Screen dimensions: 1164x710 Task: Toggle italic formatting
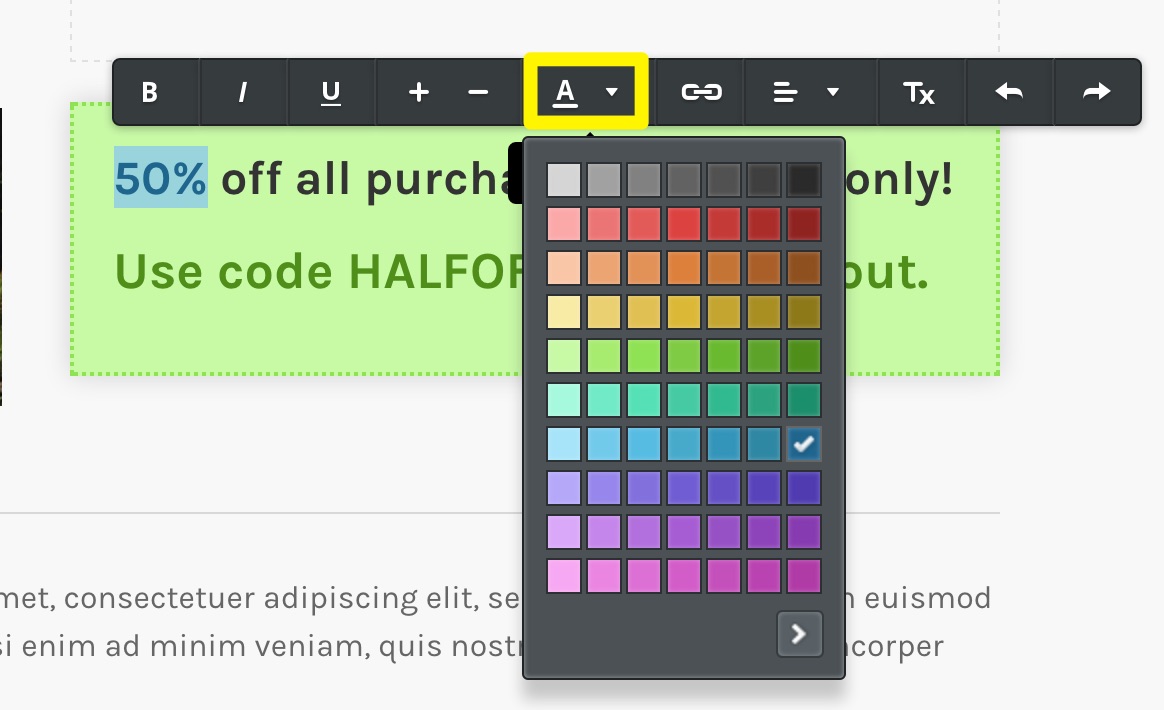pos(243,92)
